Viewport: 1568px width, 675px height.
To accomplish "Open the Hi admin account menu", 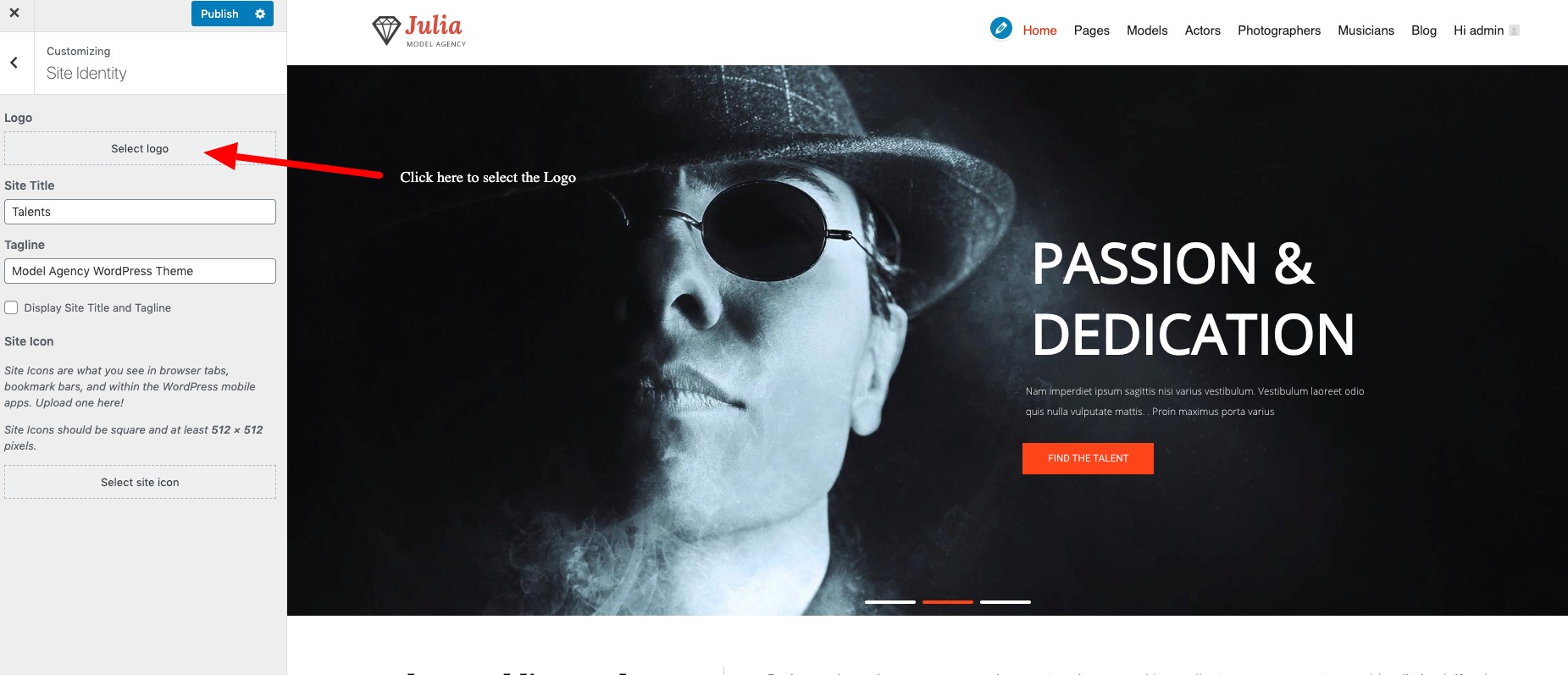I will (x=1478, y=30).
